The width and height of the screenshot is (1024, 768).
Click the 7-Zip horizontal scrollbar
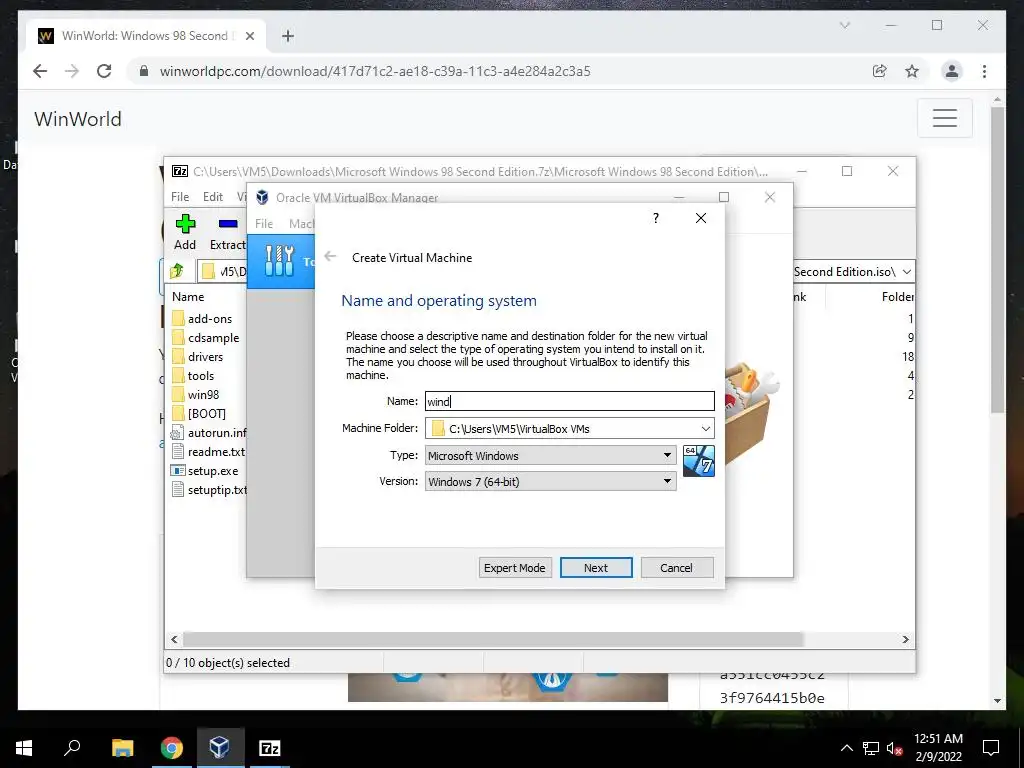point(492,639)
